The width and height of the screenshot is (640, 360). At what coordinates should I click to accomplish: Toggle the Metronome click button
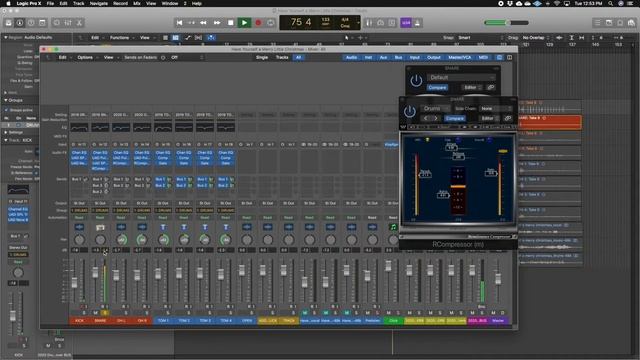(417, 23)
